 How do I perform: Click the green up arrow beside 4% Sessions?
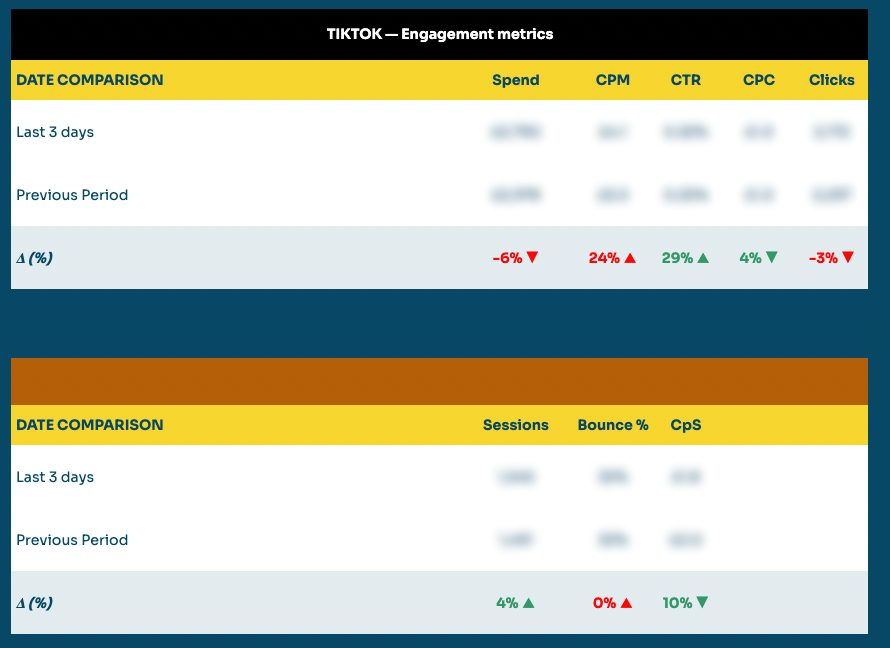(x=528, y=603)
